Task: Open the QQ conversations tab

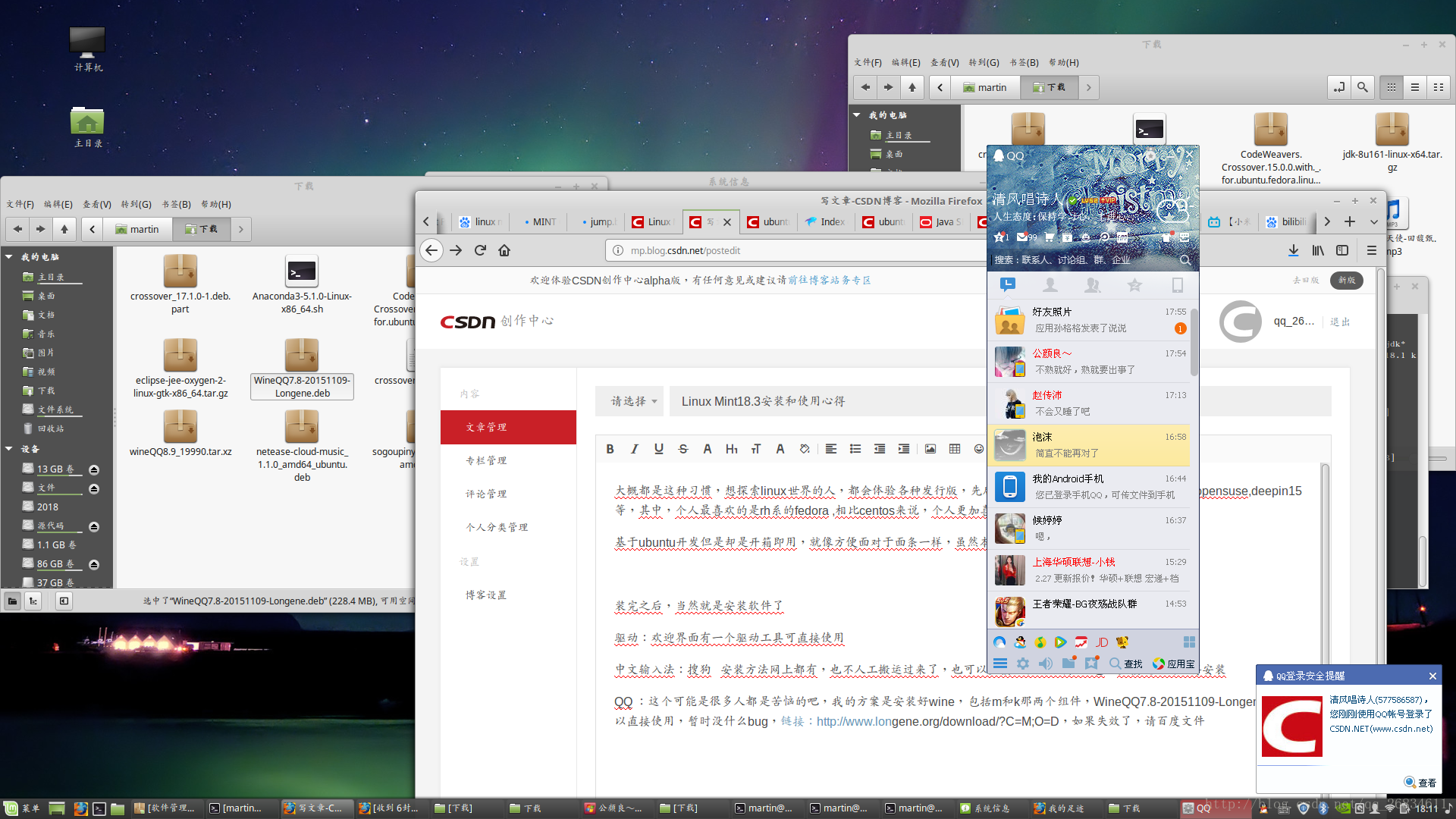Action: [1008, 285]
